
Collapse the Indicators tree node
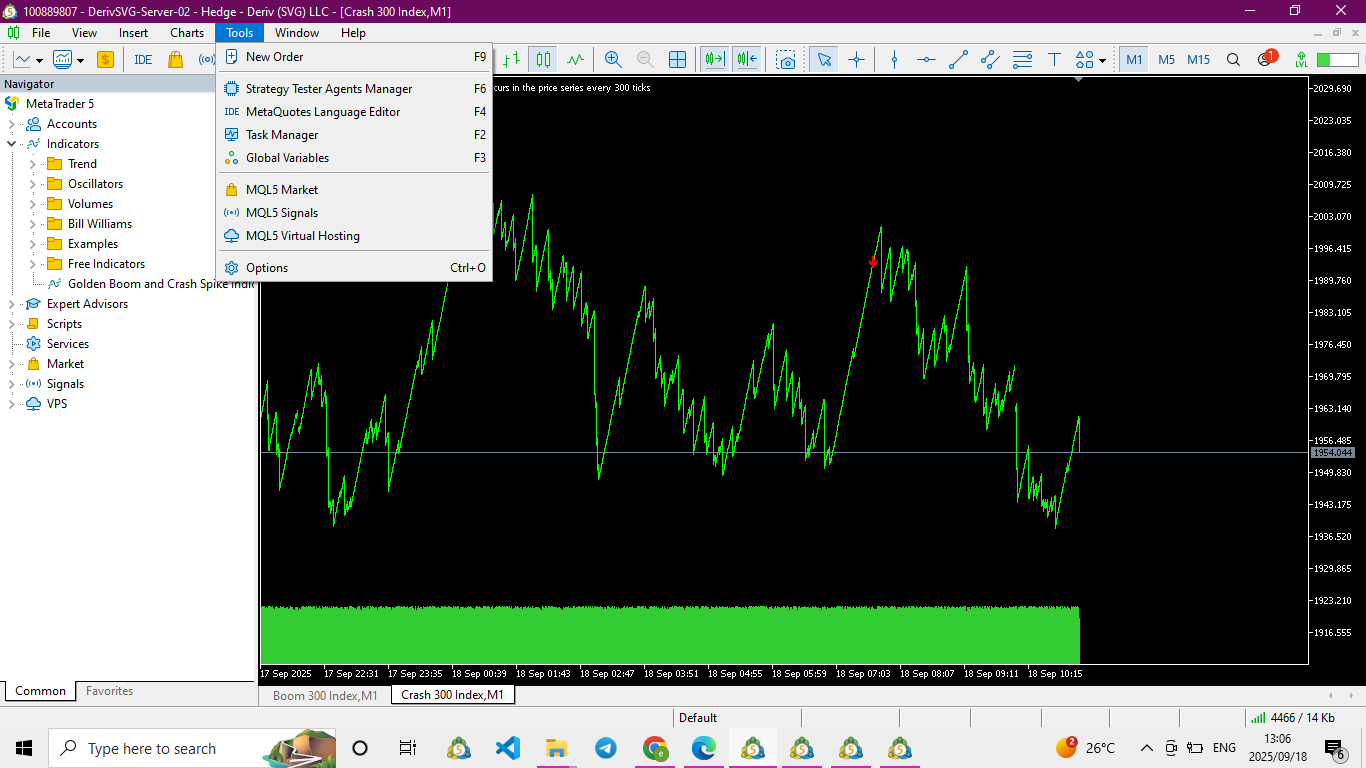tap(12, 144)
